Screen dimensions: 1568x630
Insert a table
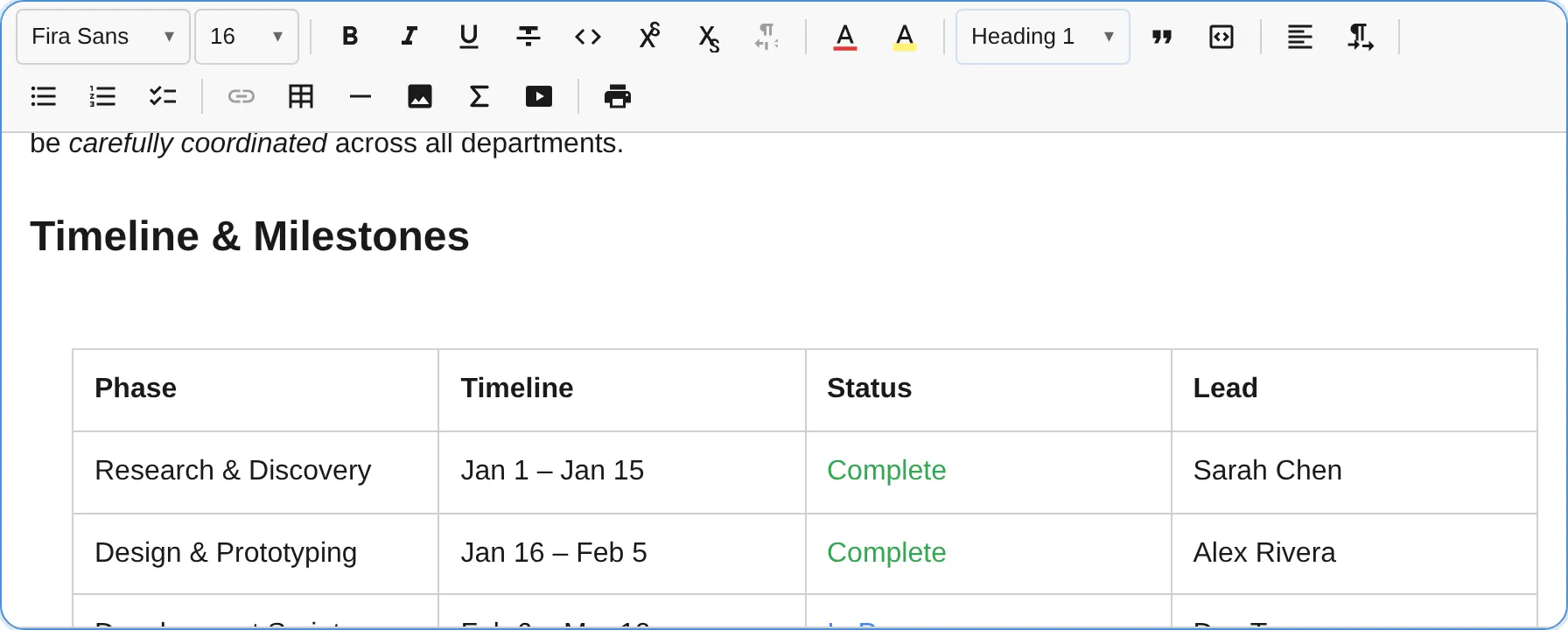point(301,96)
